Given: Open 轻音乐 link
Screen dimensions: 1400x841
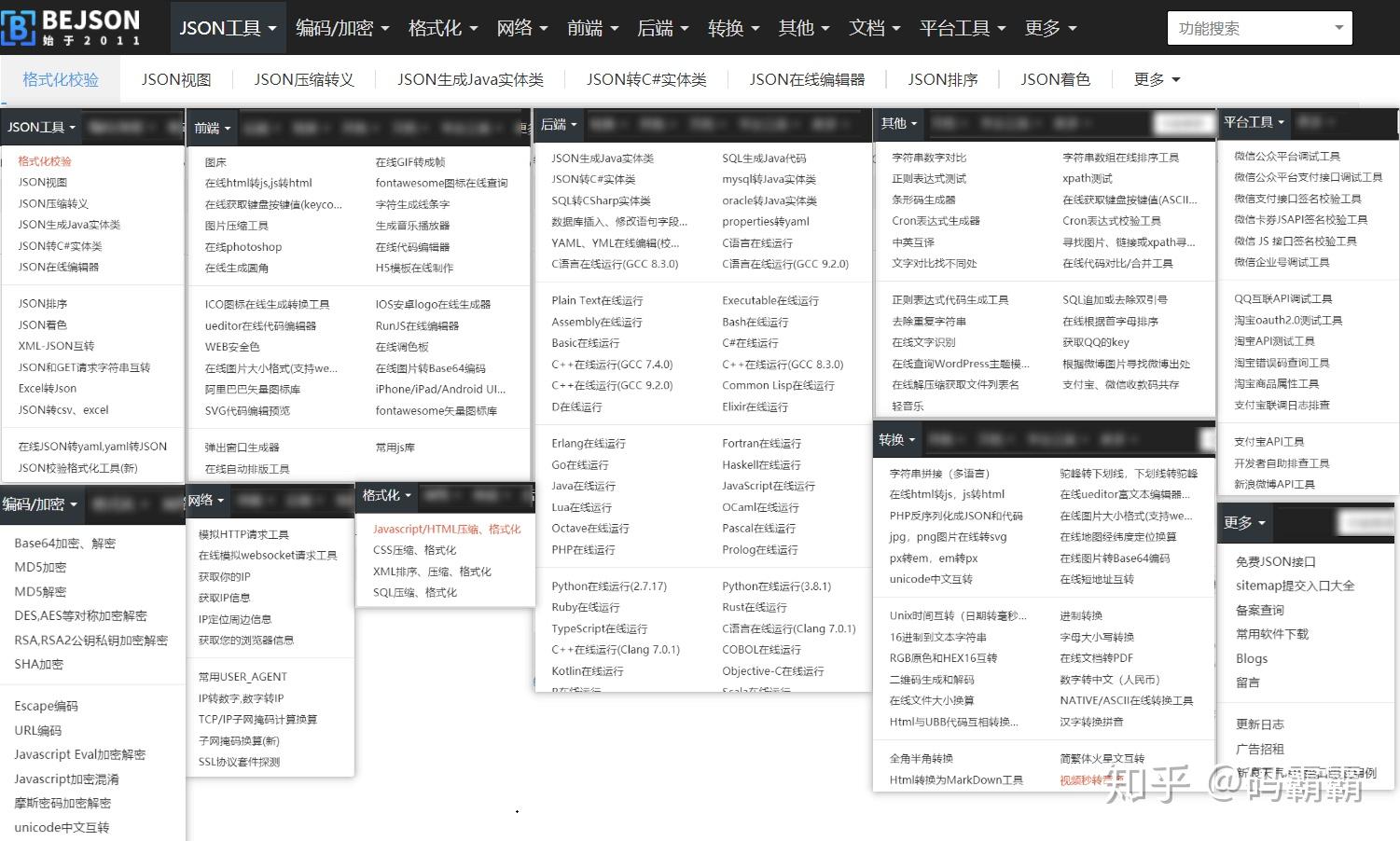Looking at the screenshot, I should 908,407.
